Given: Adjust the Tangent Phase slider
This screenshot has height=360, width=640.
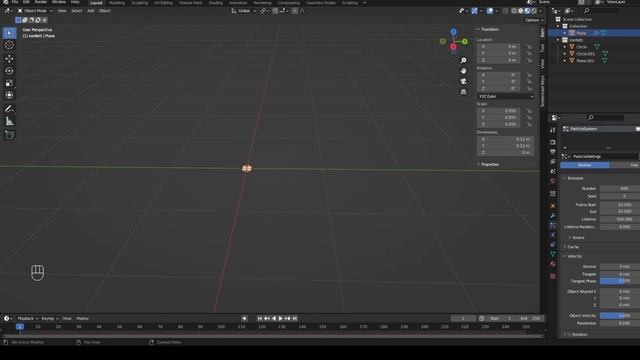Looking at the screenshot, I should 620,281.
